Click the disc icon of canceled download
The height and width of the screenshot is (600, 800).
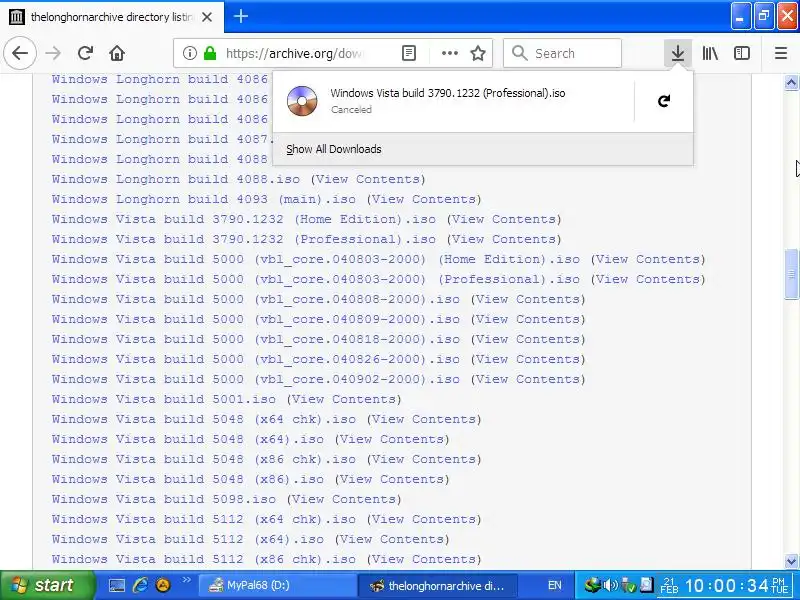click(x=302, y=101)
